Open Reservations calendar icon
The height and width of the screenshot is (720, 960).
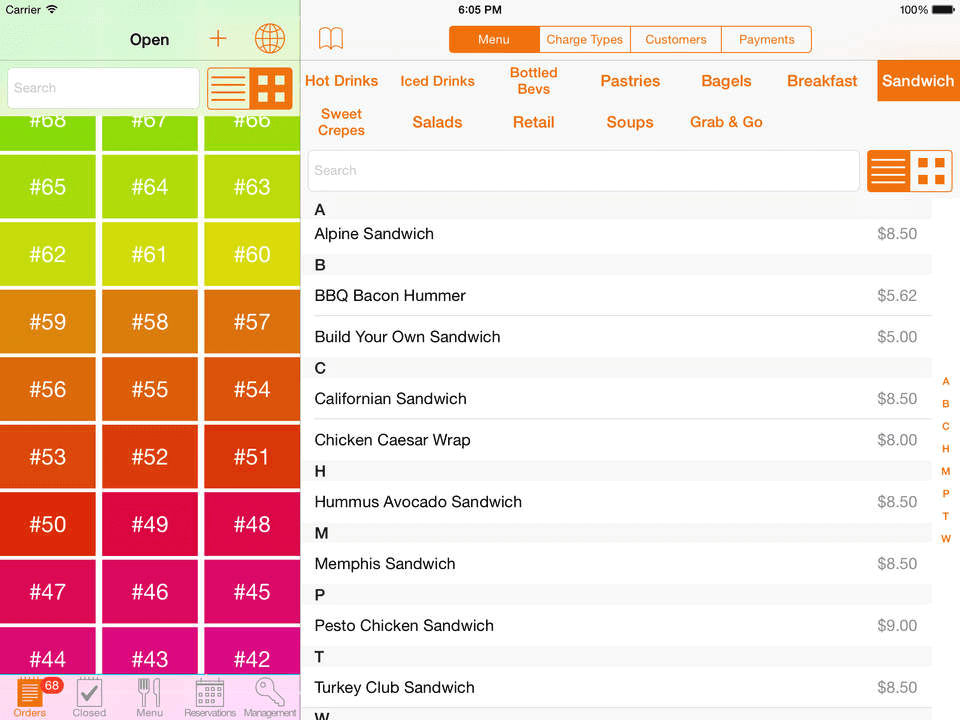[209, 697]
